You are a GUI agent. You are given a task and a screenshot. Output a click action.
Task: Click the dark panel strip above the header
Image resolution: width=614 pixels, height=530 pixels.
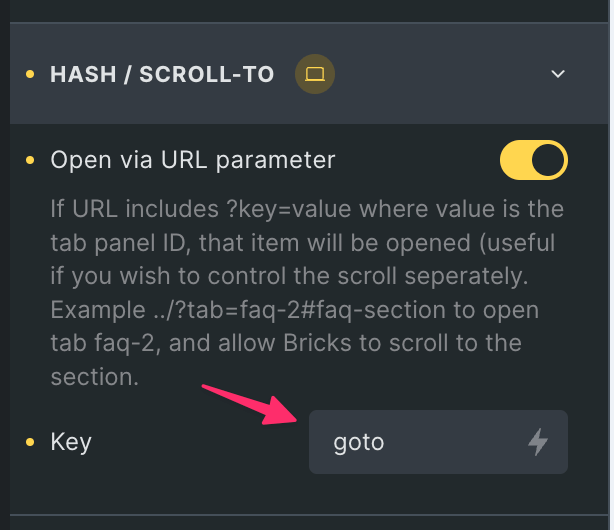click(x=300, y=10)
